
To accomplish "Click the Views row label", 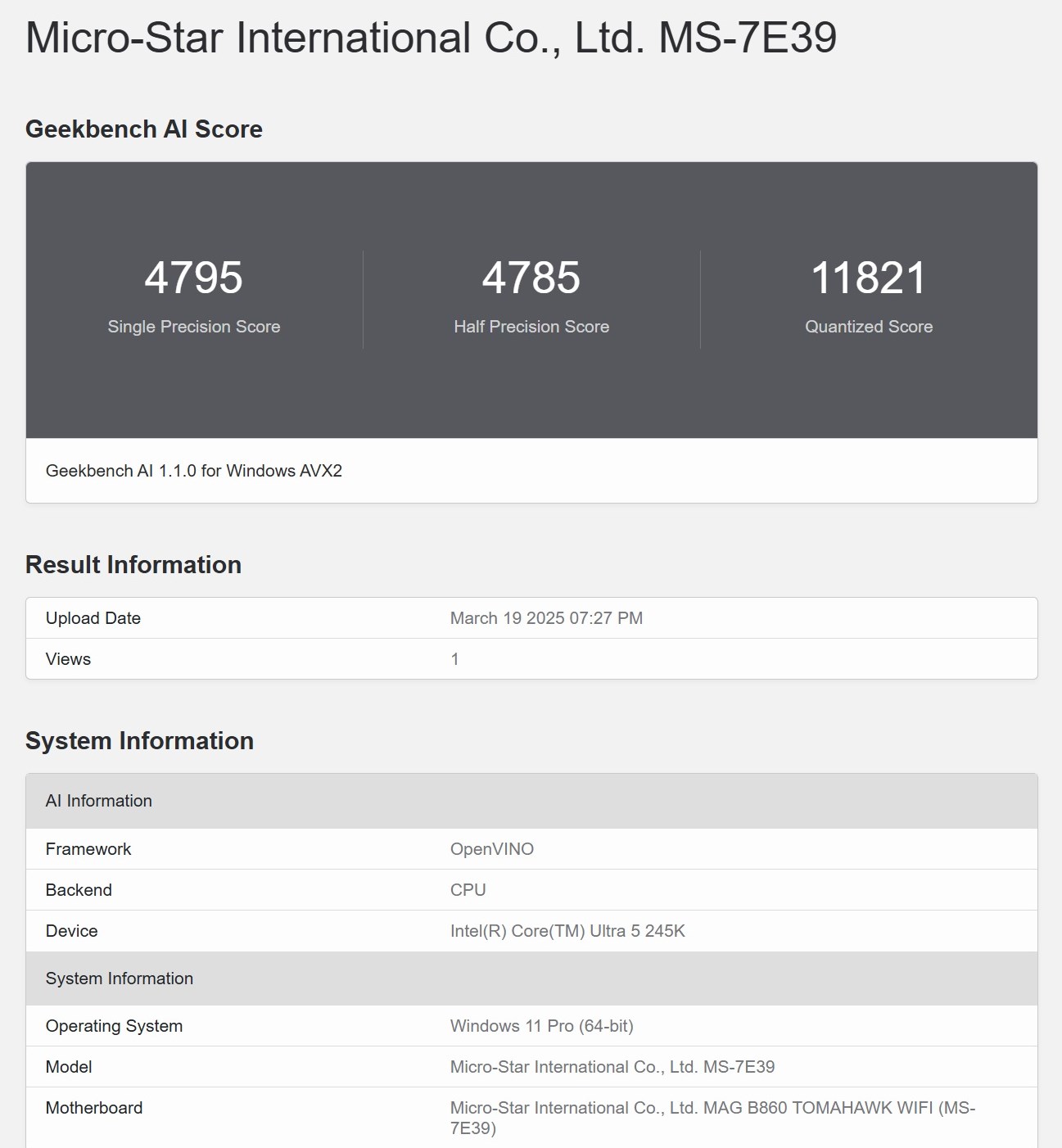I will click(69, 659).
